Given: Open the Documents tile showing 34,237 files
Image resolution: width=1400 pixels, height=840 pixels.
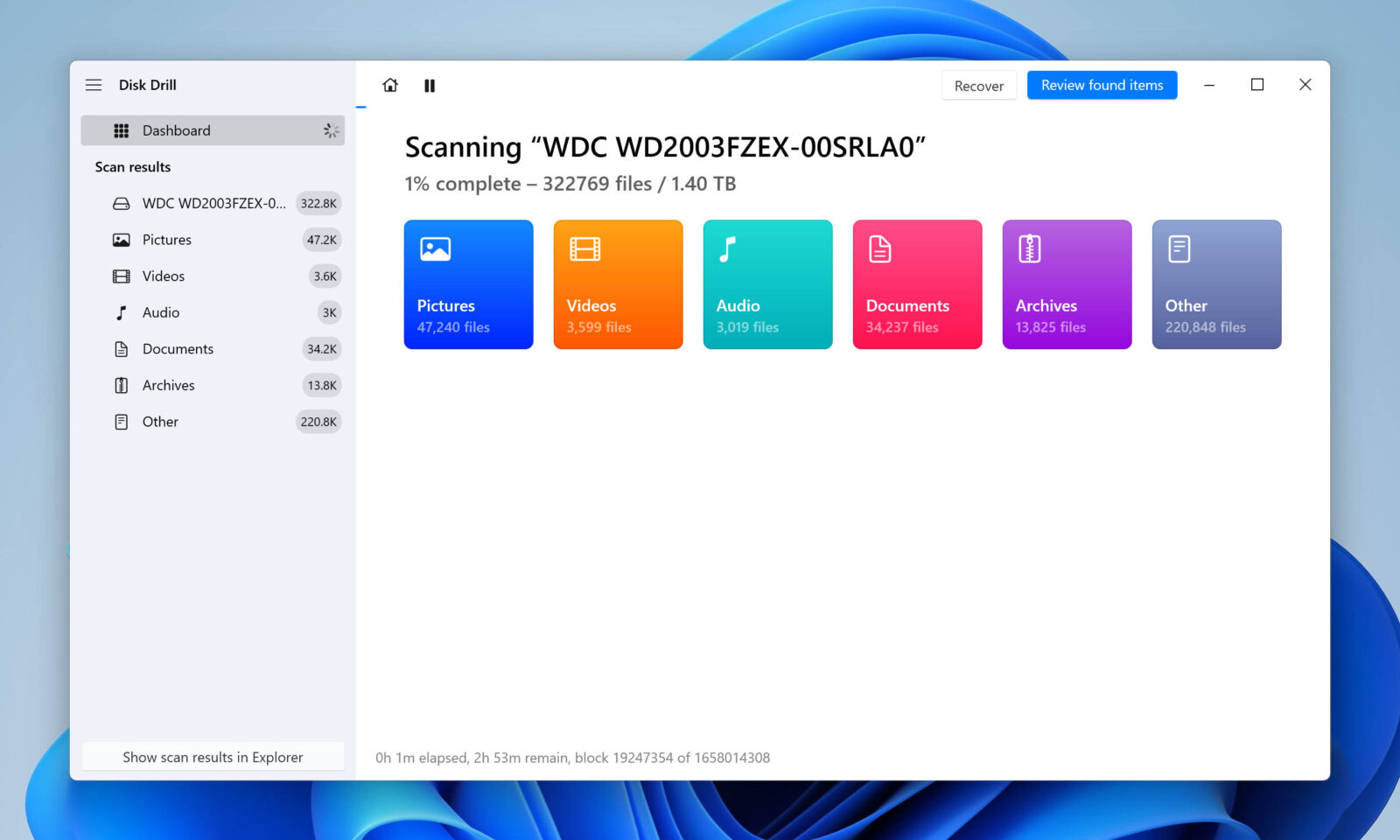Looking at the screenshot, I should click(916, 284).
